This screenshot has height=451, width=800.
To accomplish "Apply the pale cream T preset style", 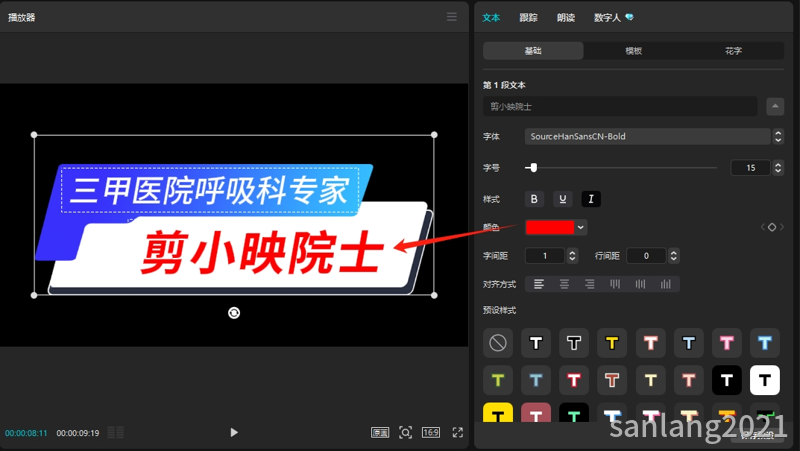I will pos(651,380).
